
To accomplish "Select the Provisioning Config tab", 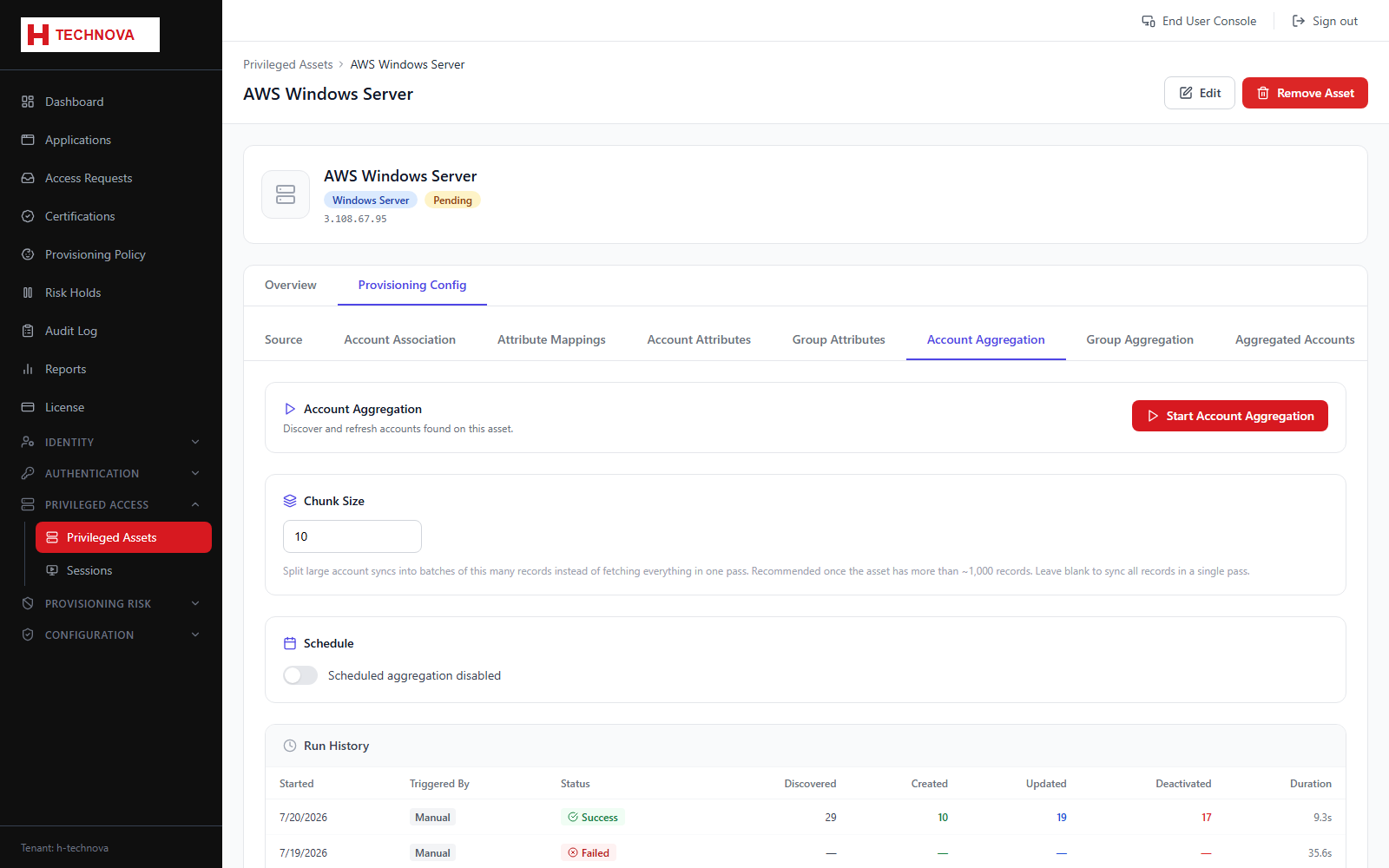I will click(x=412, y=285).
